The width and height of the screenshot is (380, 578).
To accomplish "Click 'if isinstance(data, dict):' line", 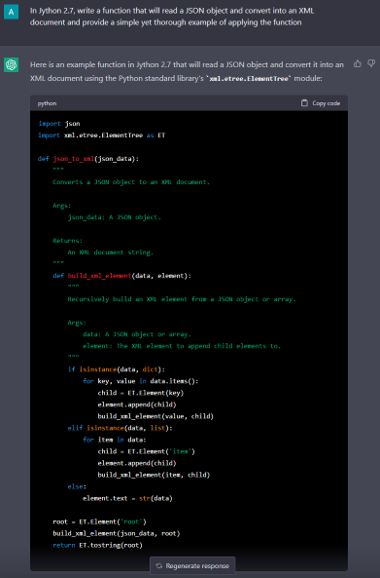I will click(x=116, y=369).
